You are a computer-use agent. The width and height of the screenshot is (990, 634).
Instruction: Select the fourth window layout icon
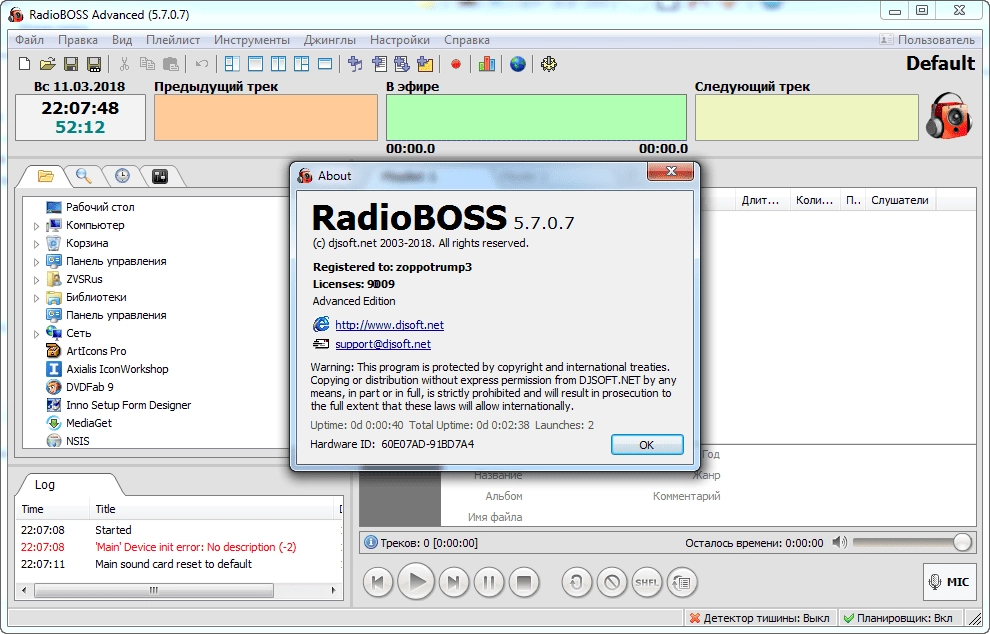pos(302,64)
